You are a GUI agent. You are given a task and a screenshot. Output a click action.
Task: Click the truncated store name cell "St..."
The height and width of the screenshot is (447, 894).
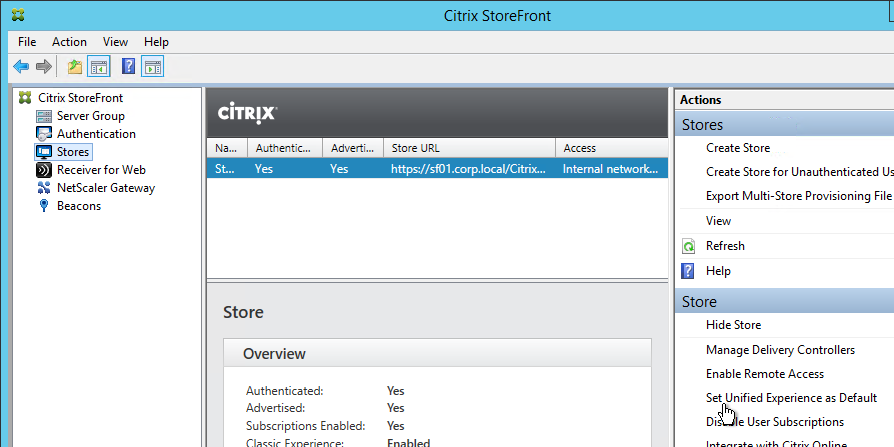pyautogui.click(x=224, y=169)
